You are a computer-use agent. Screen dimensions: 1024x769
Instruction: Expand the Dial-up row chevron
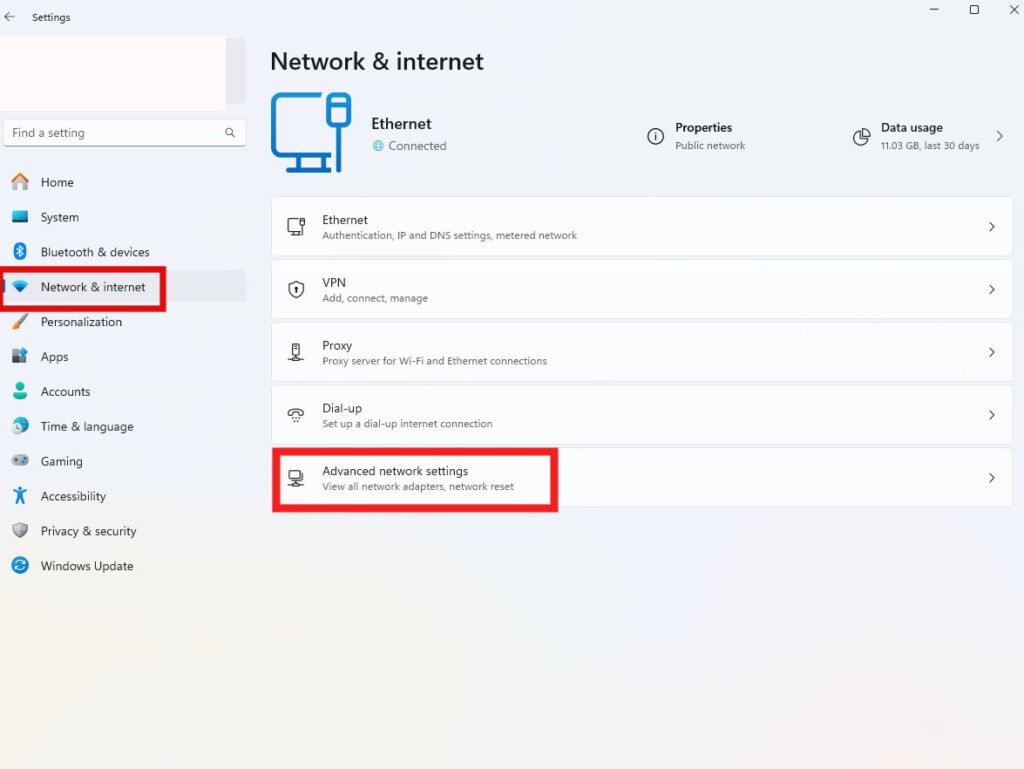coord(991,415)
